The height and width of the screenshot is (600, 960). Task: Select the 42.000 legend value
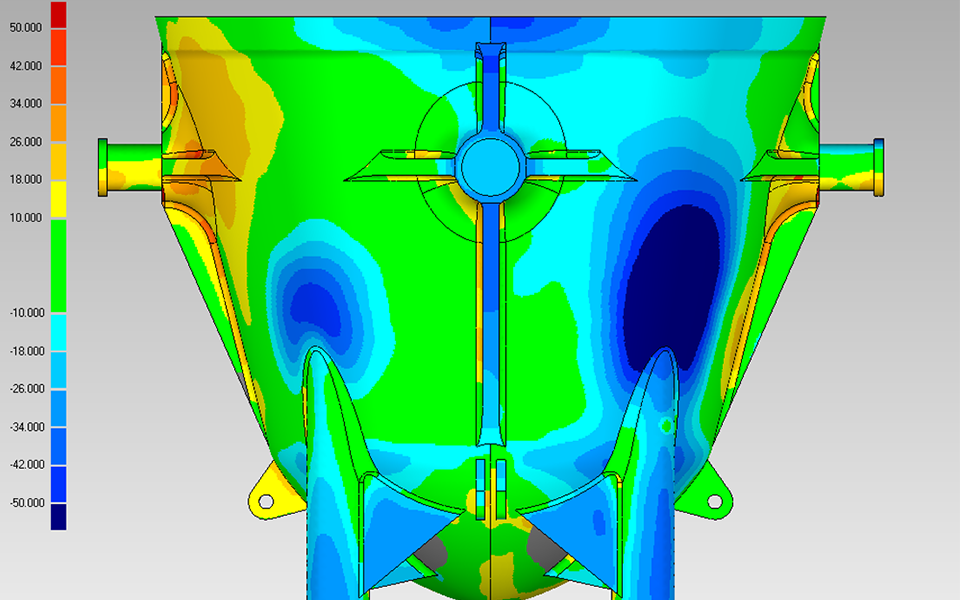pyautogui.click(x=26, y=66)
